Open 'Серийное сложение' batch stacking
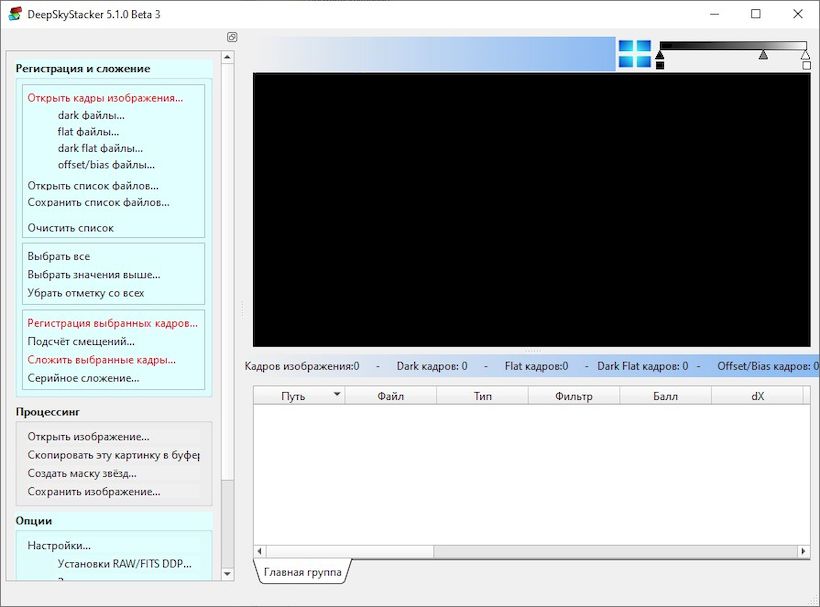This screenshot has height=607, width=820. 85,378
